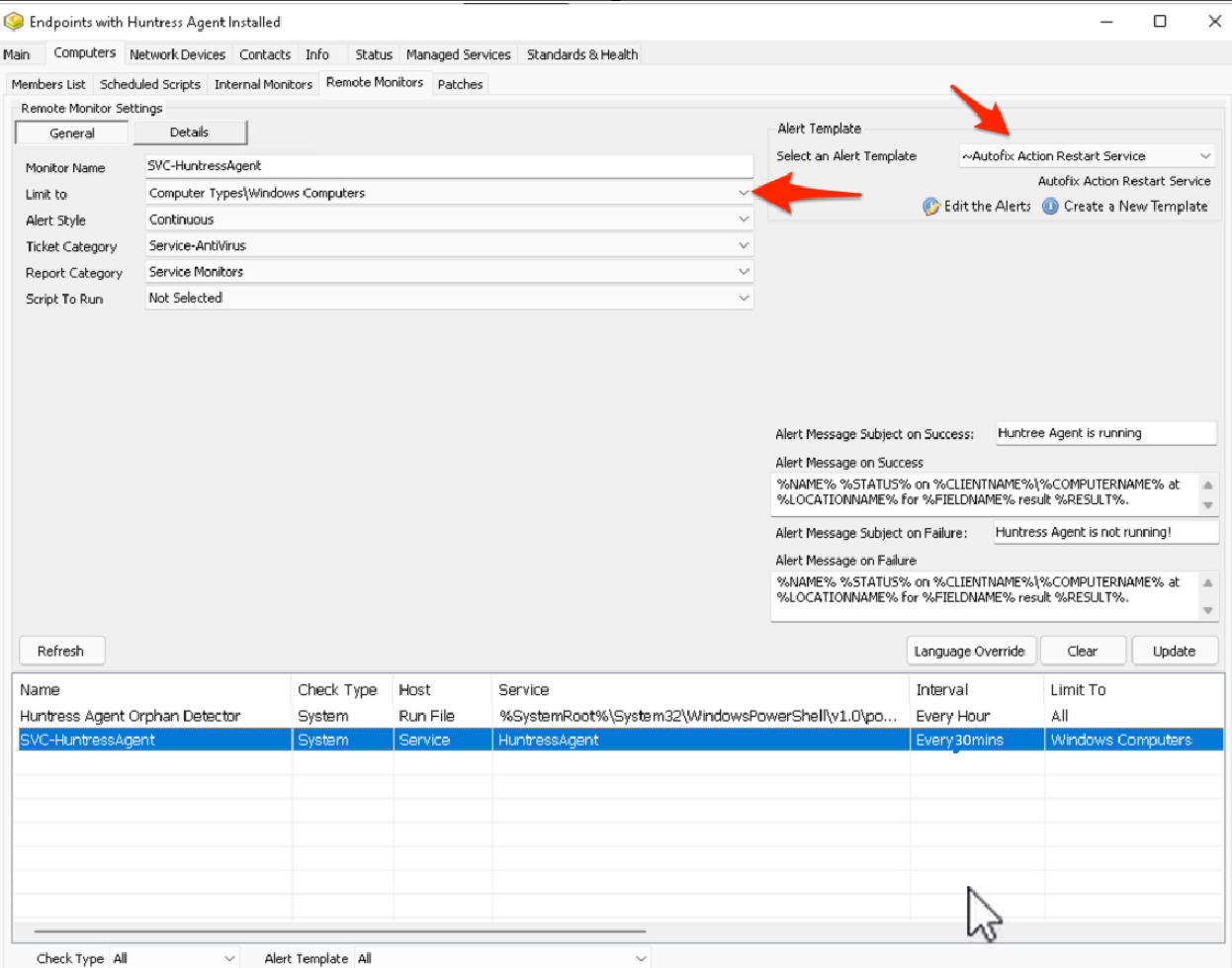Viewport: 1232px width, 968px height.
Task: Expand the Alert Style dropdown
Action: 744,220
